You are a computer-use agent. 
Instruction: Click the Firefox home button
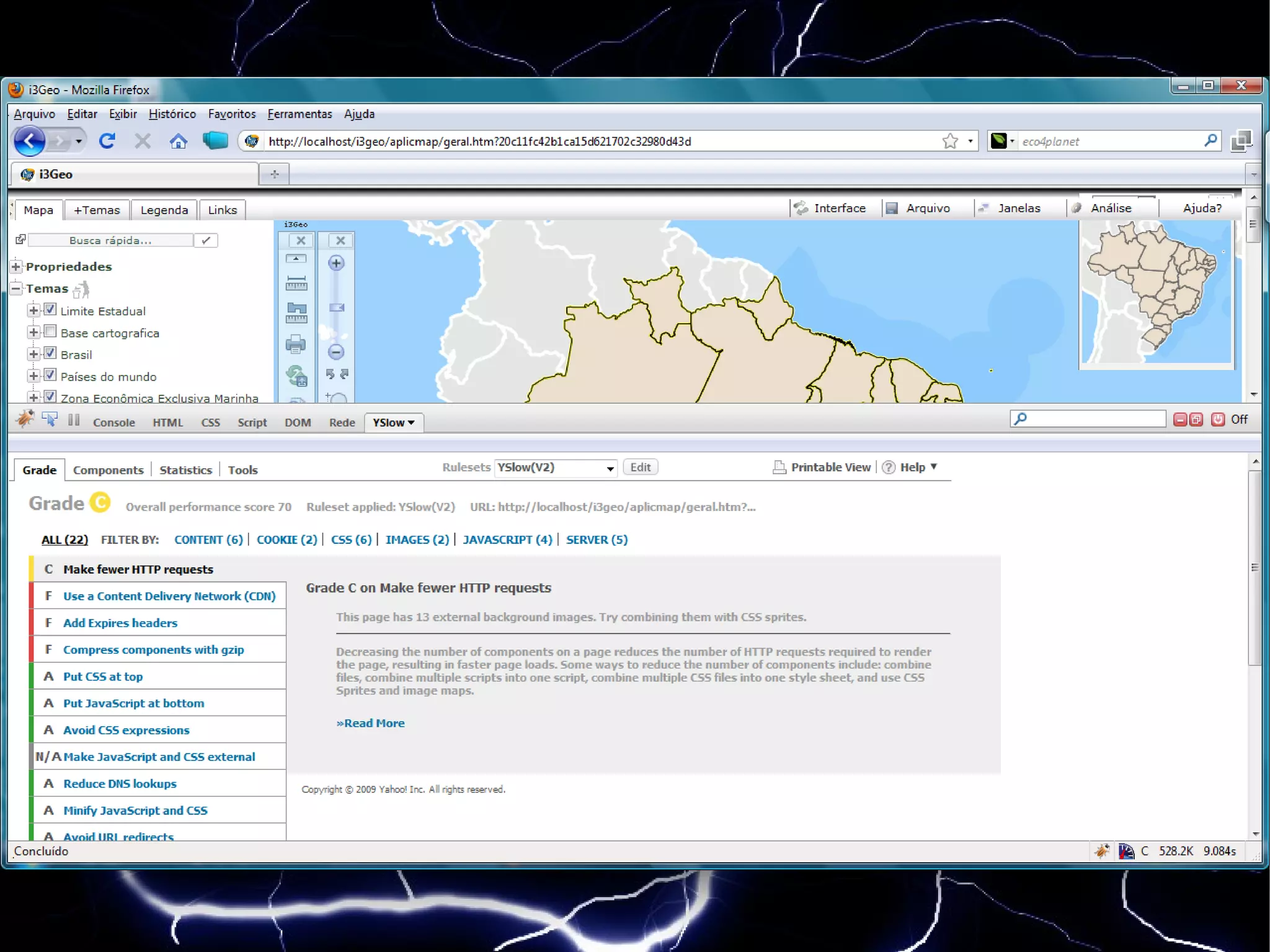[178, 141]
